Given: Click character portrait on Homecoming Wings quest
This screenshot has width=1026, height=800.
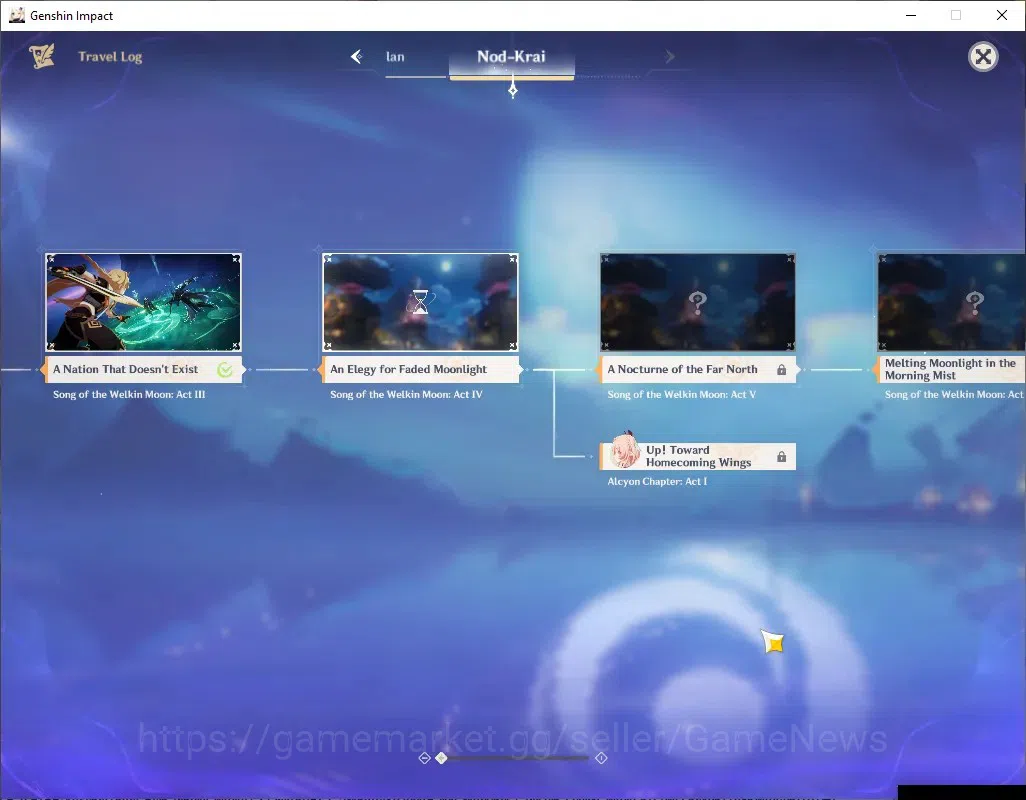Looking at the screenshot, I should coord(624,451).
